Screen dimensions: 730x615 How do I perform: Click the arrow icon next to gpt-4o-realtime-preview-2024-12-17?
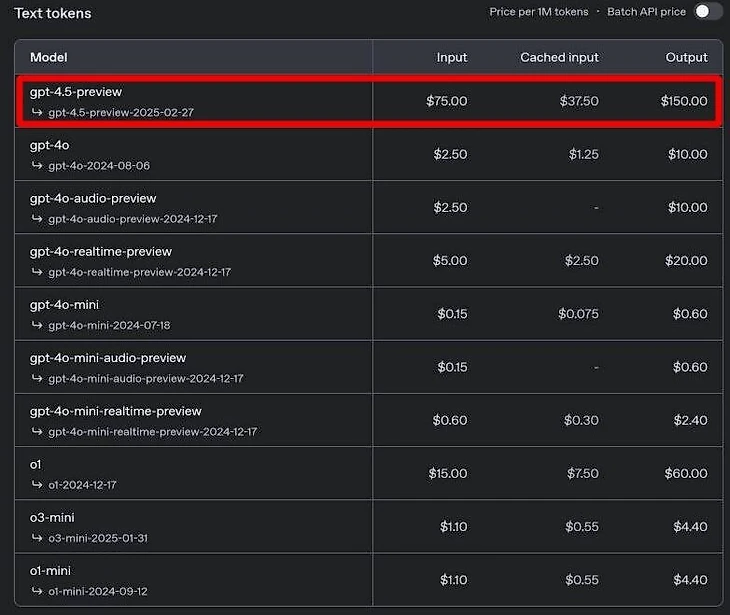click(x=37, y=272)
